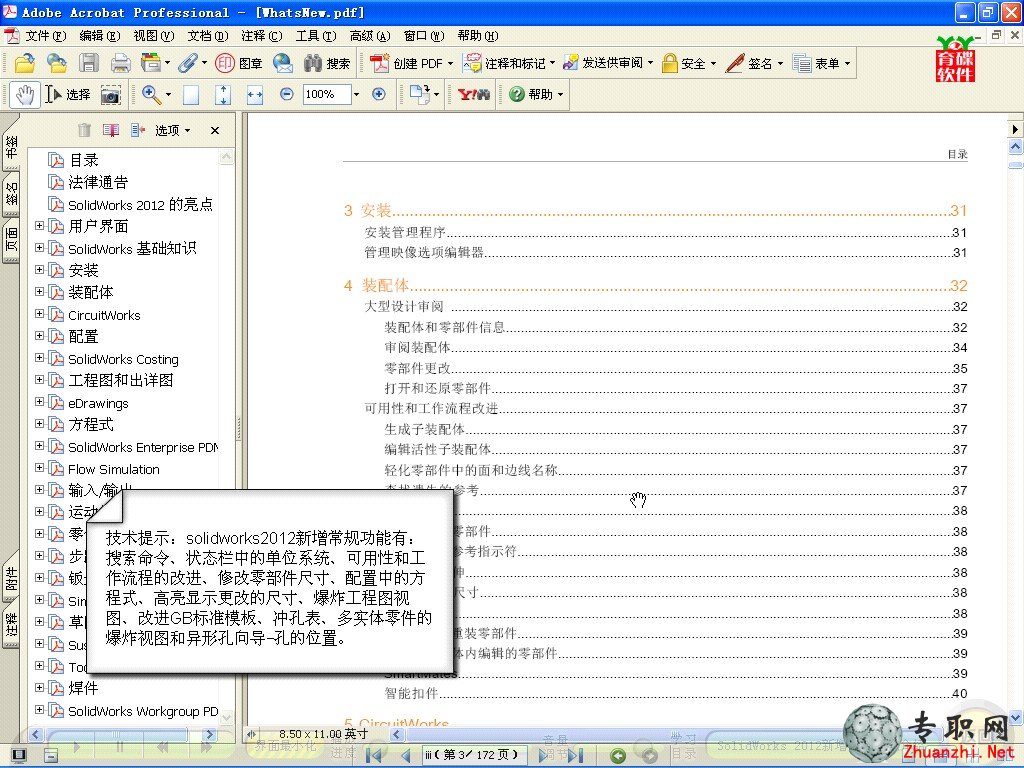This screenshot has width=1024, height=768.
Task: Expand the 焊件 bookmark node
Action: (39, 688)
